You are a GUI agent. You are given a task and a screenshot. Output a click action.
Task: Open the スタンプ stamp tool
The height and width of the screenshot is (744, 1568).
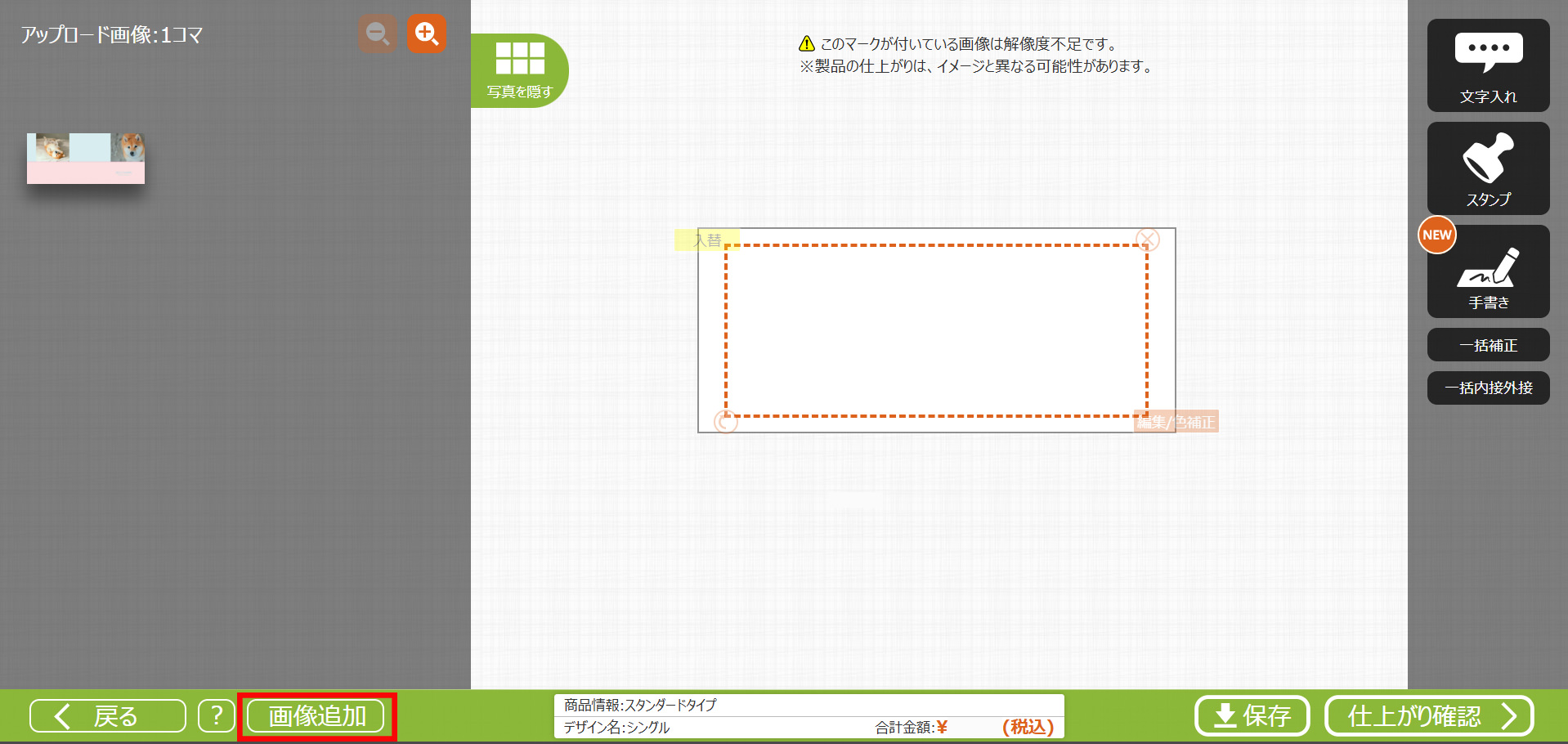[x=1488, y=168]
